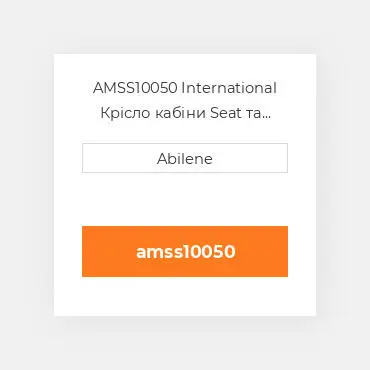
Task: Click the word International in the title
Action: (x=229, y=88)
